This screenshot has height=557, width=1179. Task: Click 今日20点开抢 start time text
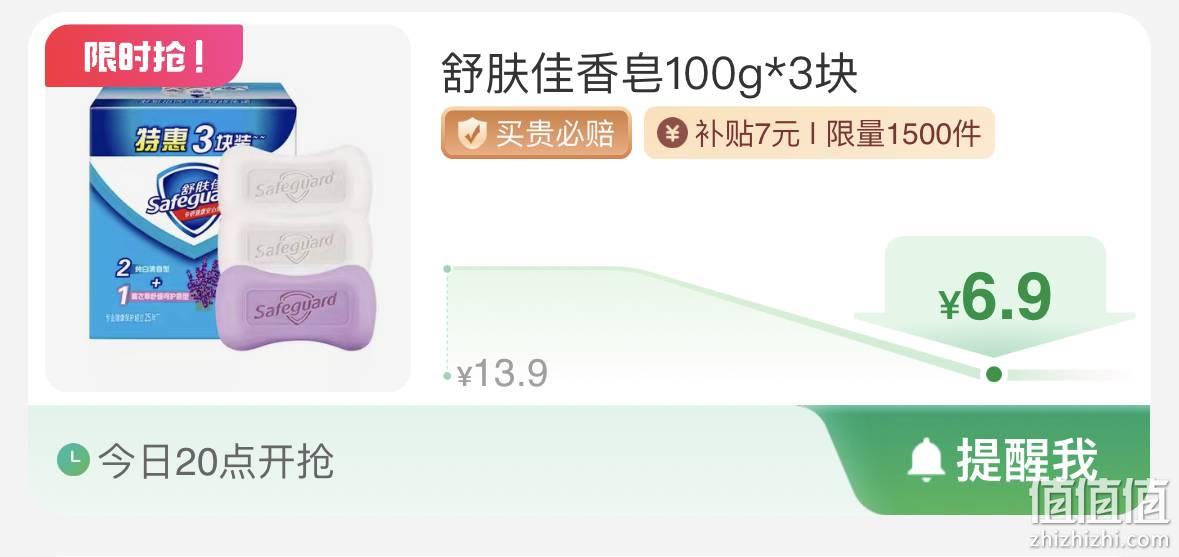coord(217,461)
